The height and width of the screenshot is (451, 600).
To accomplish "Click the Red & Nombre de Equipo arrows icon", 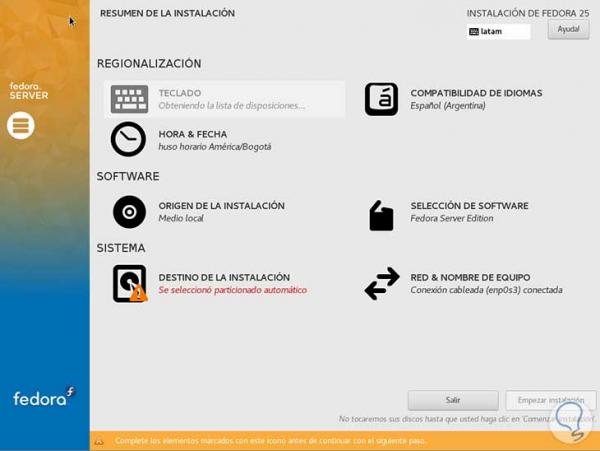I will (x=382, y=283).
